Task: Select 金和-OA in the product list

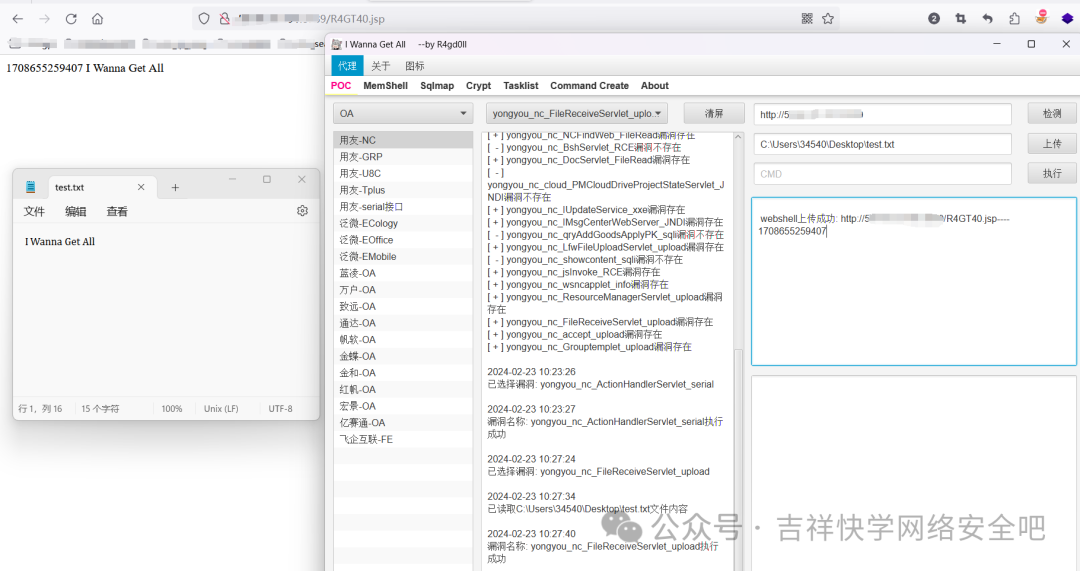Action: pos(403,373)
